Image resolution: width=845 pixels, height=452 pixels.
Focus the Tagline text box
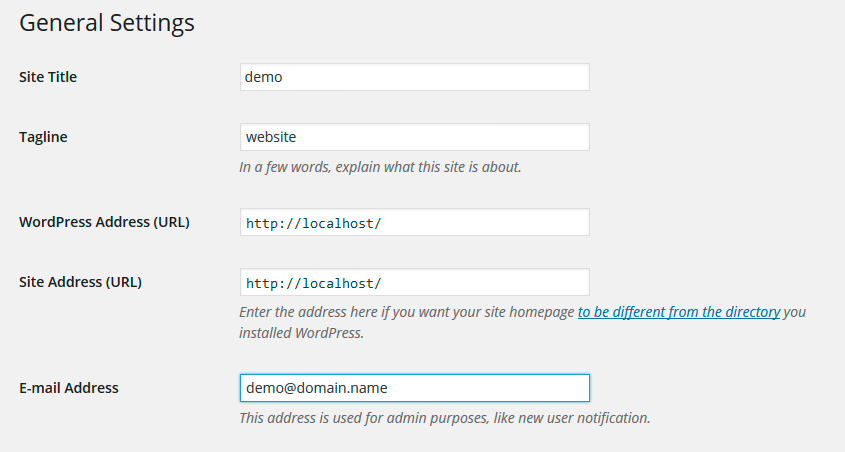click(414, 137)
